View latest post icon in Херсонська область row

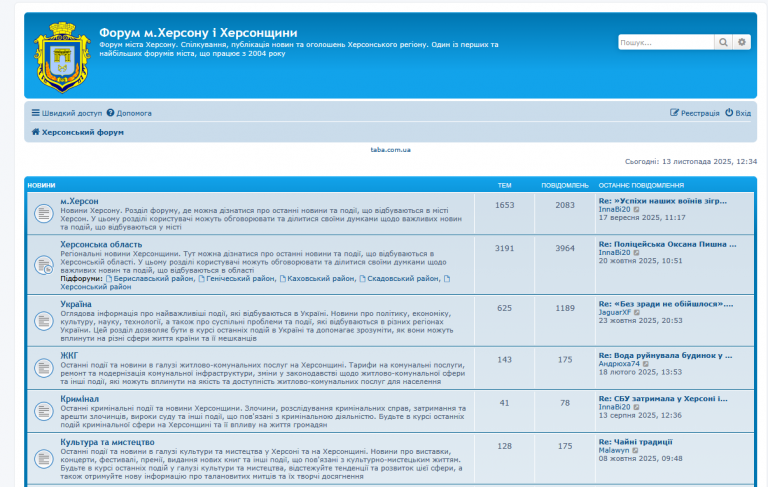click(636, 253)
